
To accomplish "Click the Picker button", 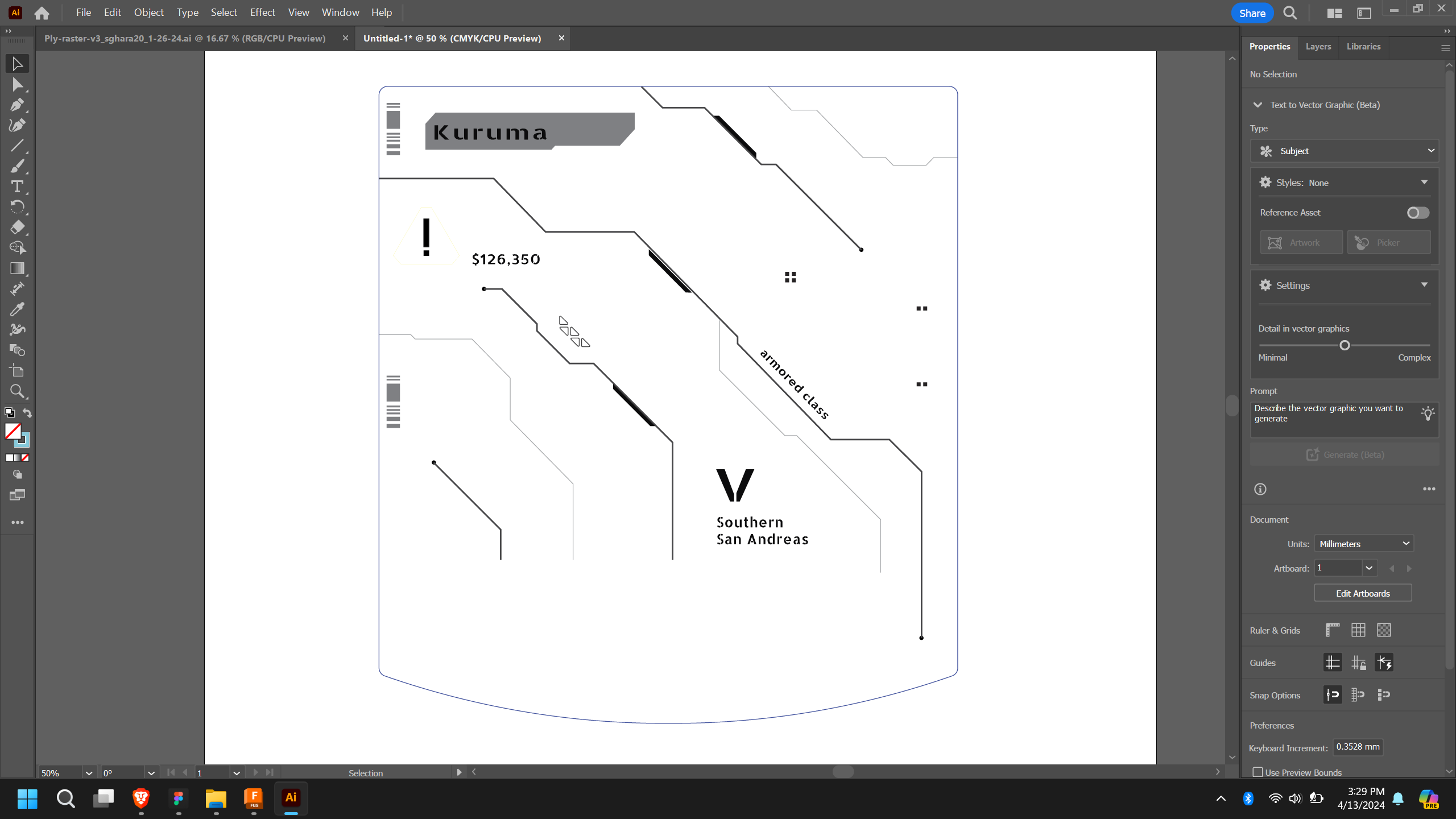I will 1389,243.
